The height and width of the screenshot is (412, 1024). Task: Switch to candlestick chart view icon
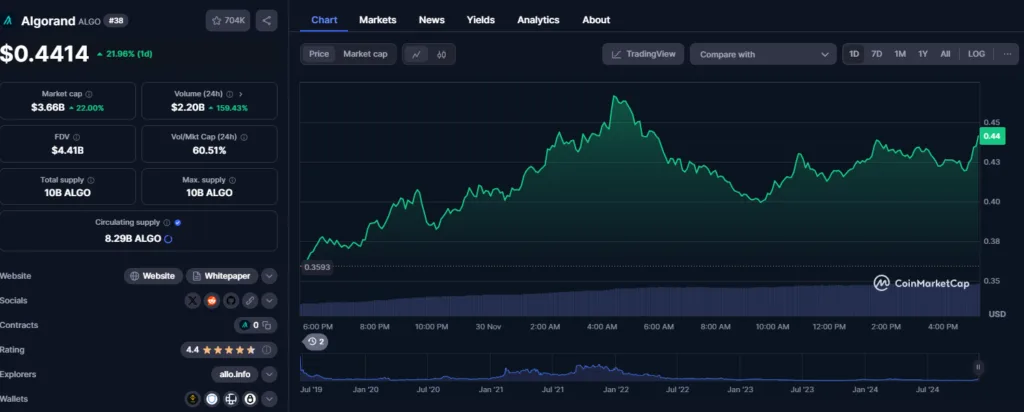441,54
